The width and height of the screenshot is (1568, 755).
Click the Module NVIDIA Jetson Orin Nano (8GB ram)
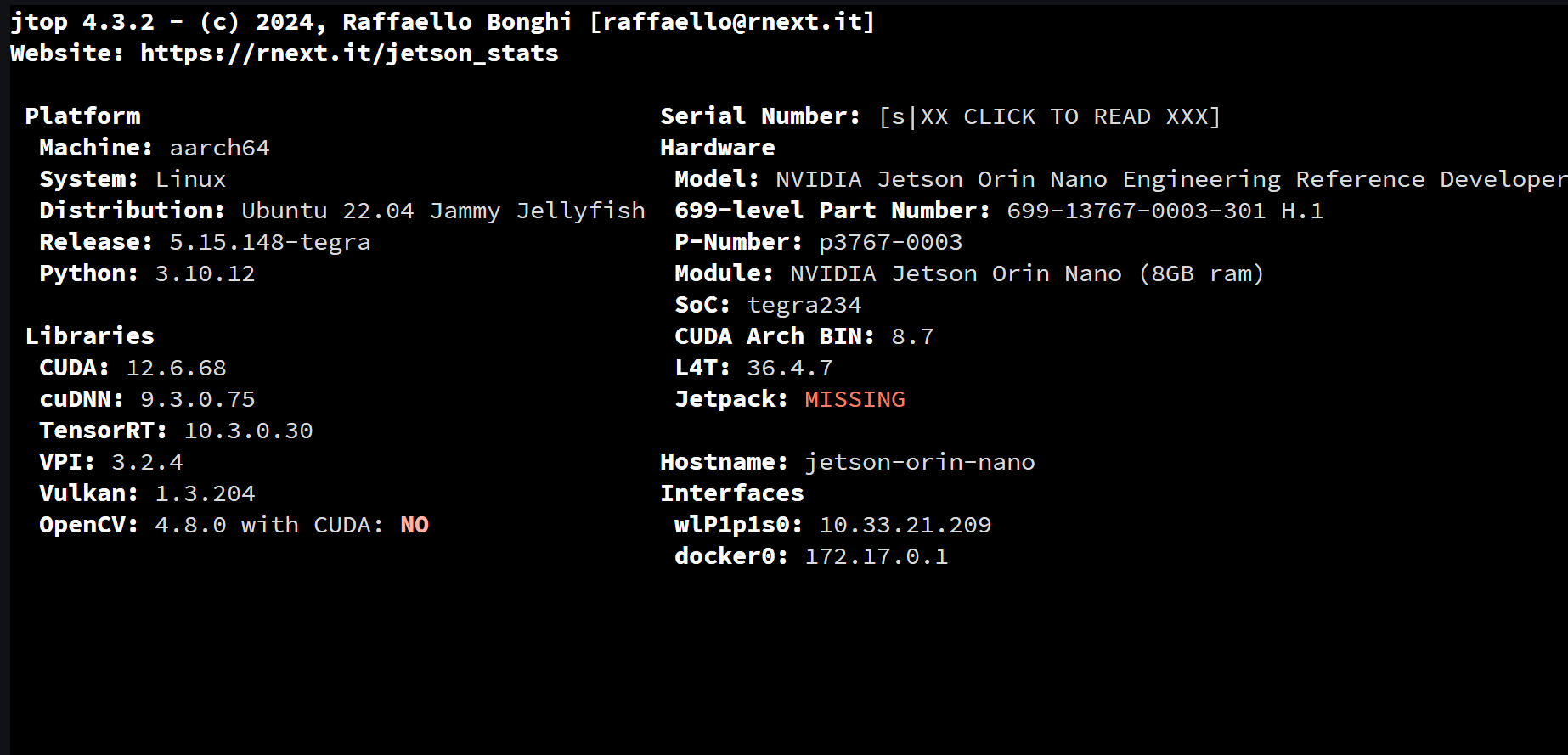tap(1027, 273)
